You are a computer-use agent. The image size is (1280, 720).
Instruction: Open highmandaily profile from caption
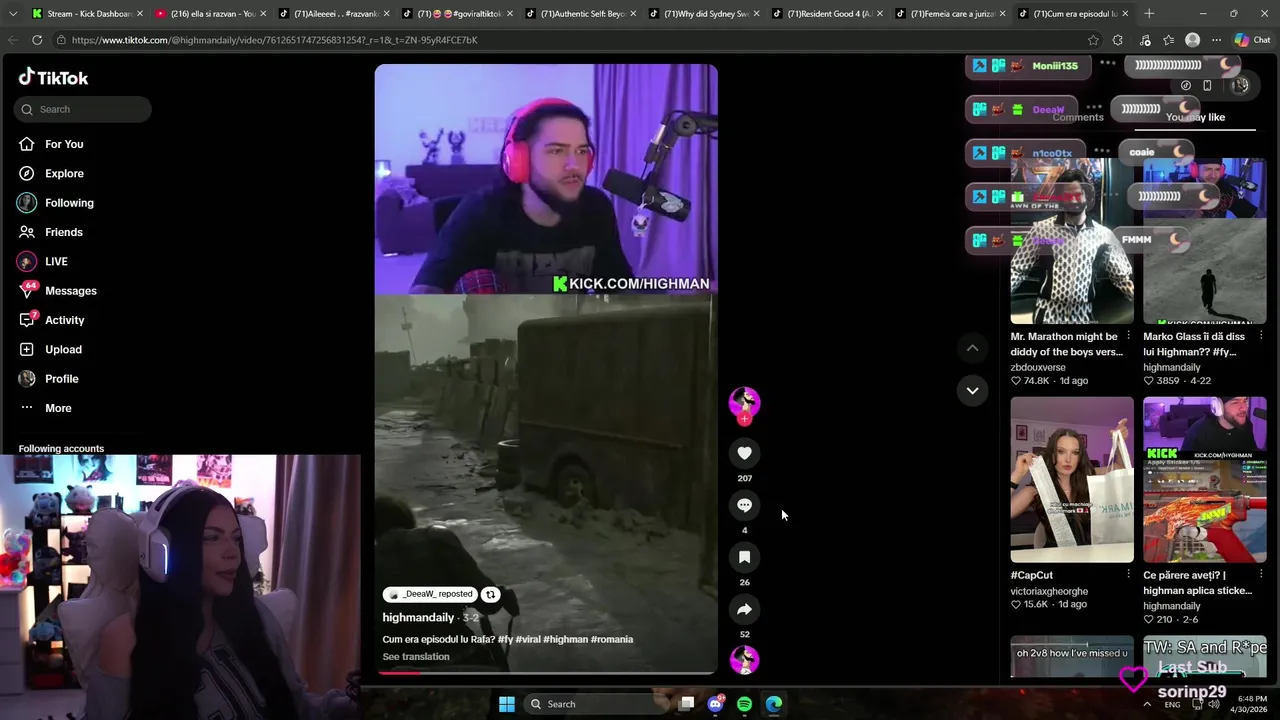418,618
